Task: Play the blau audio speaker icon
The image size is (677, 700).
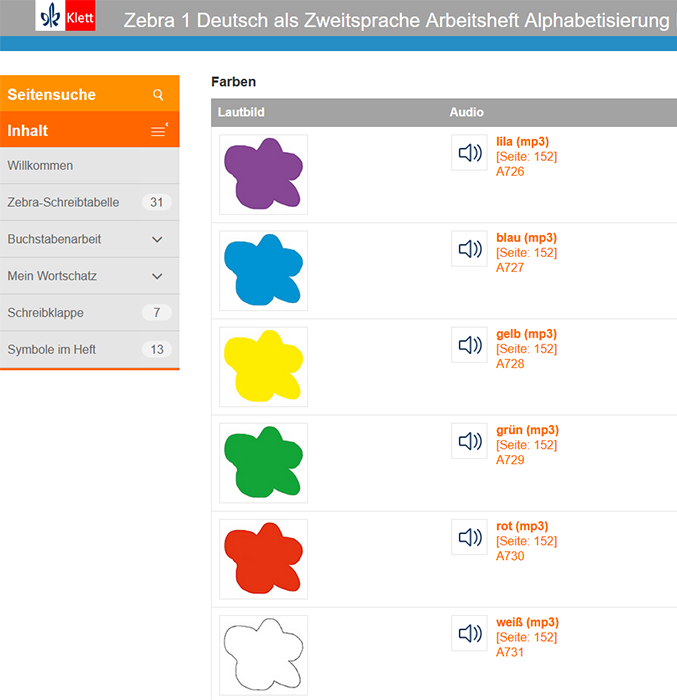Action: 469,249
